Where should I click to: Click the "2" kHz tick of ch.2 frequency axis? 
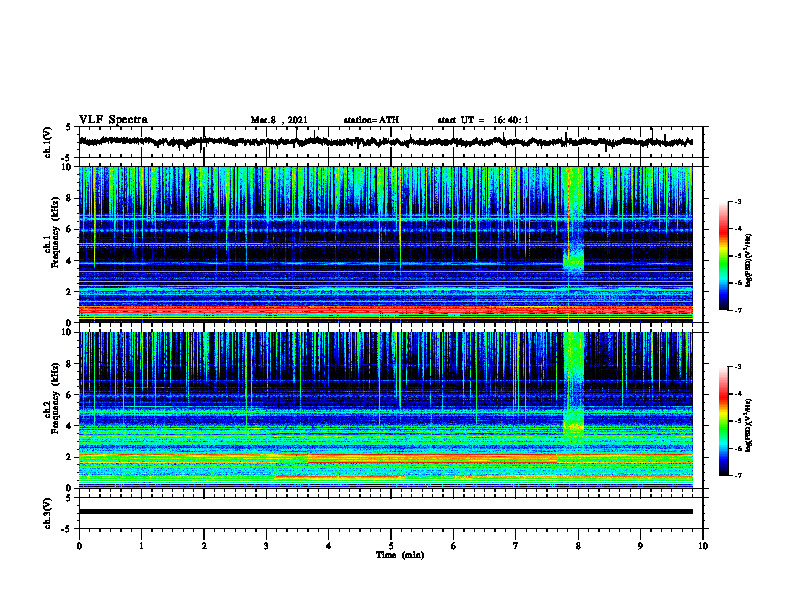pos(70,457)
